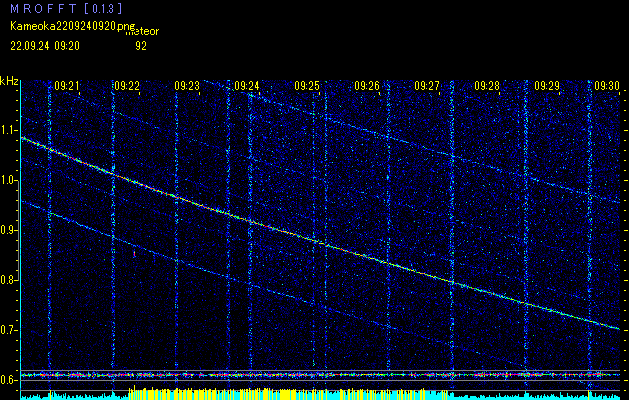Click the 09:29 time axis label
629x400 pixels.
(547, 86)
